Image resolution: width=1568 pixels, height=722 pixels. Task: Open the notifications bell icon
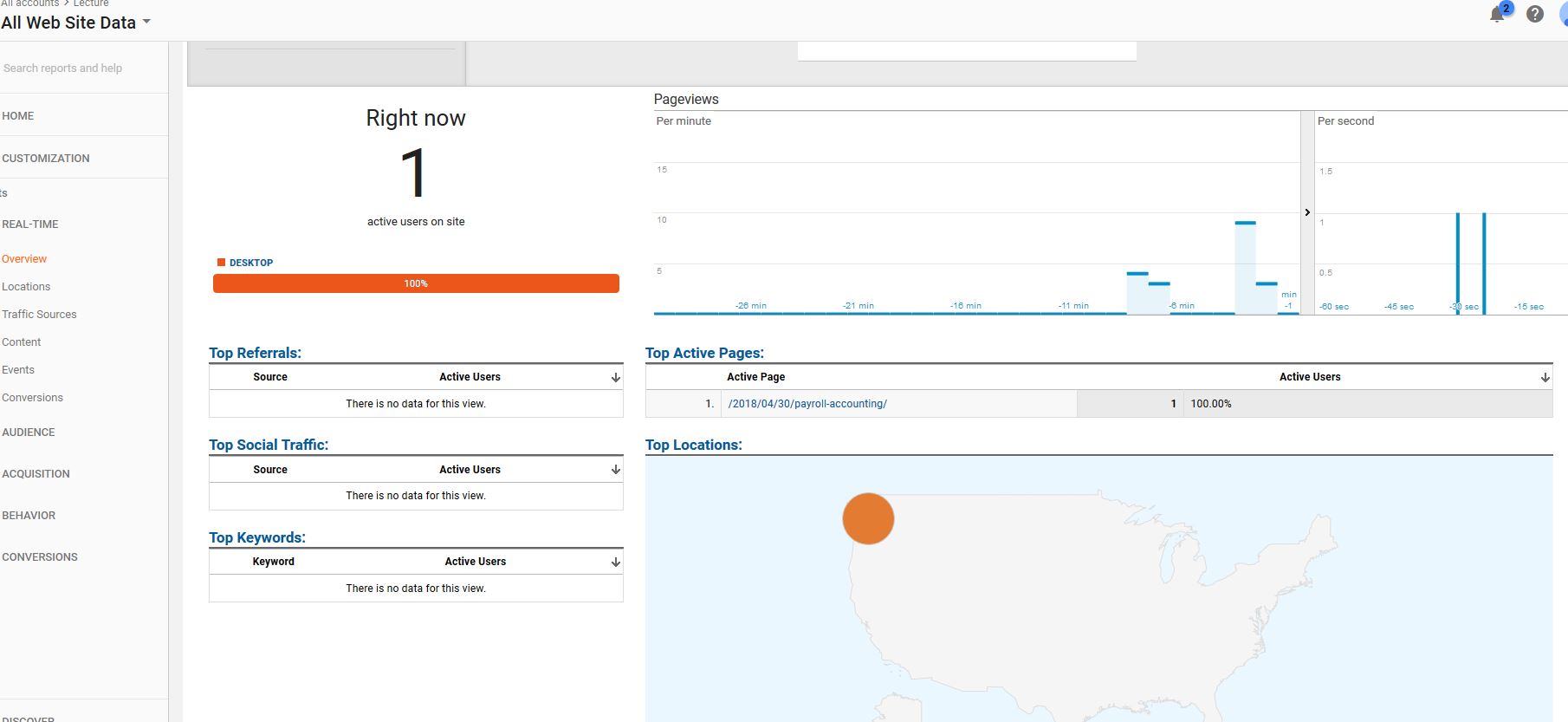[1498, 14]
